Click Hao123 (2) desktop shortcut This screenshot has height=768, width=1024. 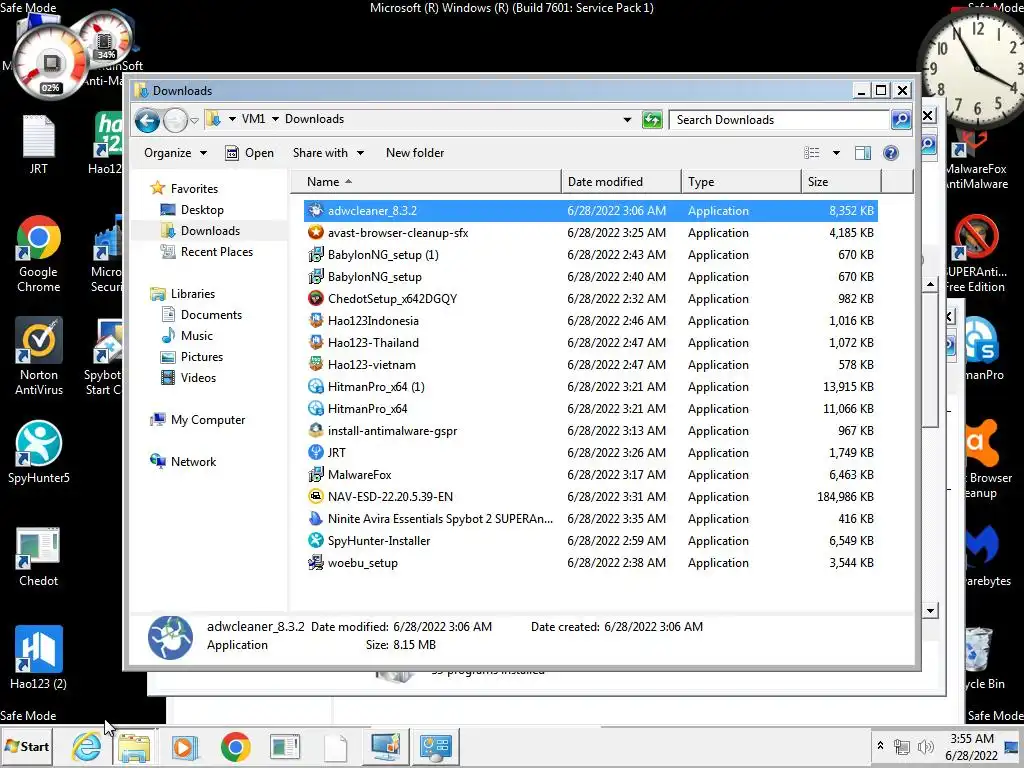pyautogui.click(x=39, y=658)
